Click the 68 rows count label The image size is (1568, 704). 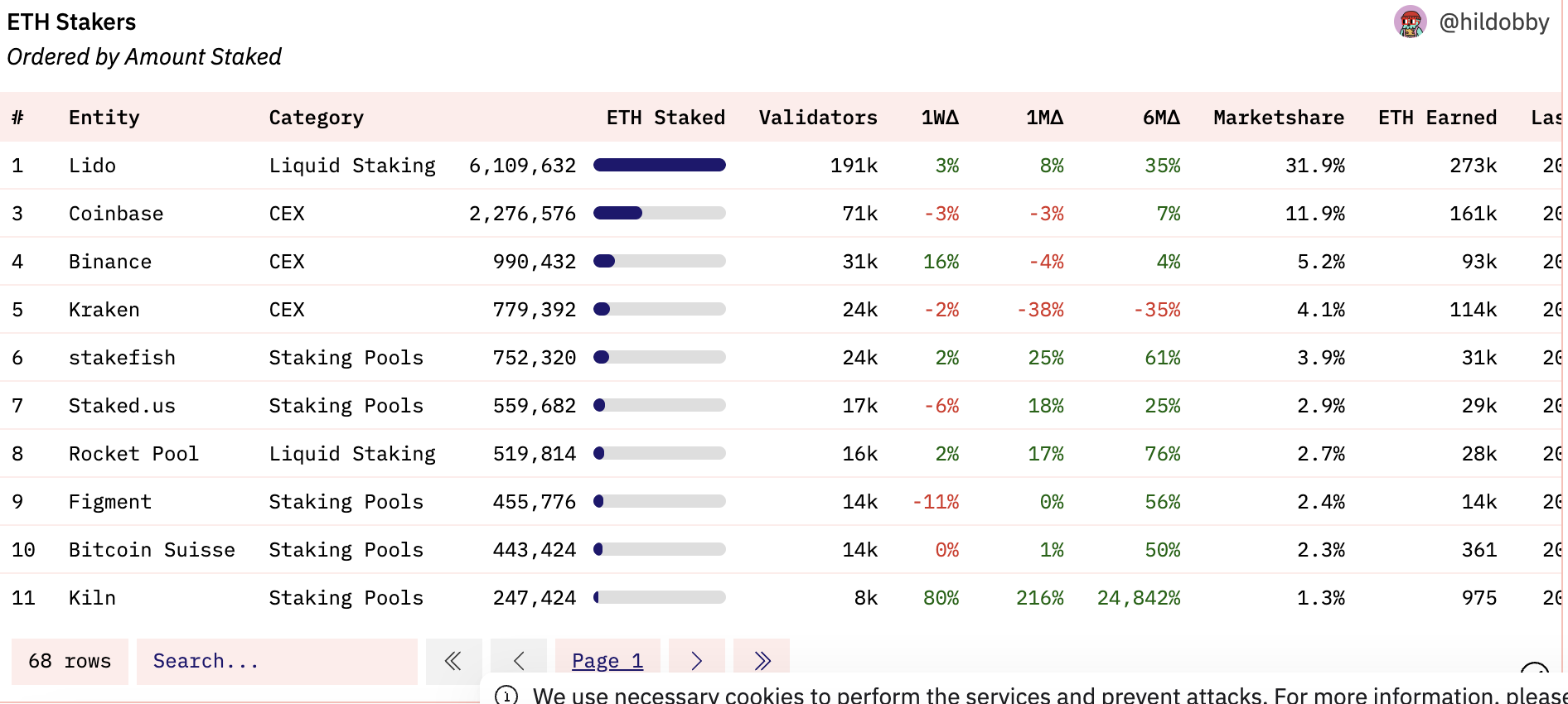[70, 661]
